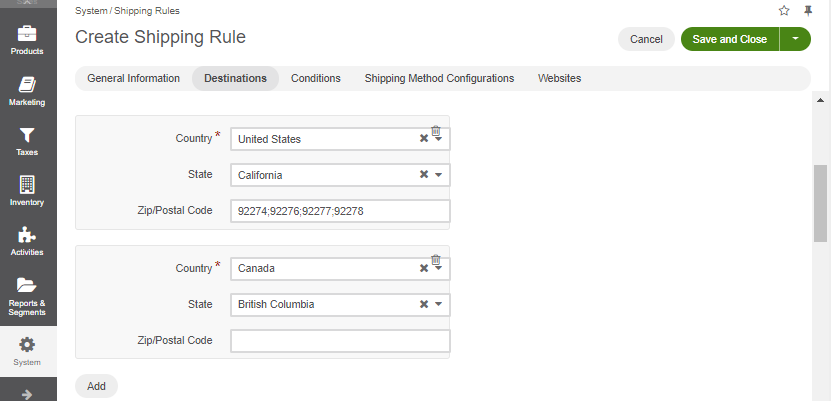Open the Activities puzzle icon menu
Image resolution: width=831 pixels, height=401 pixels.
click(27, 242)
